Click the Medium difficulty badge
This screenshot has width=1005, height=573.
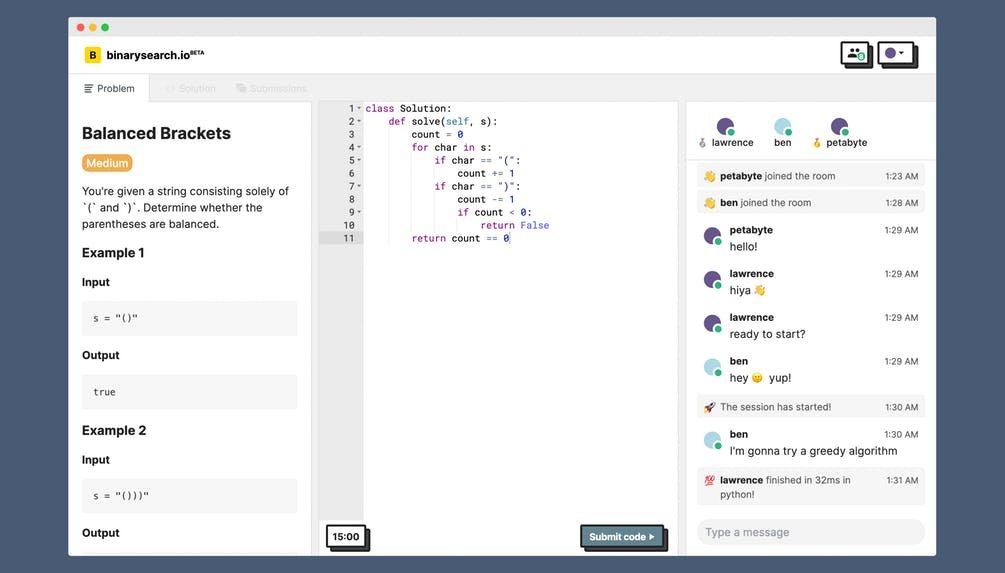(x=107, y=163)
